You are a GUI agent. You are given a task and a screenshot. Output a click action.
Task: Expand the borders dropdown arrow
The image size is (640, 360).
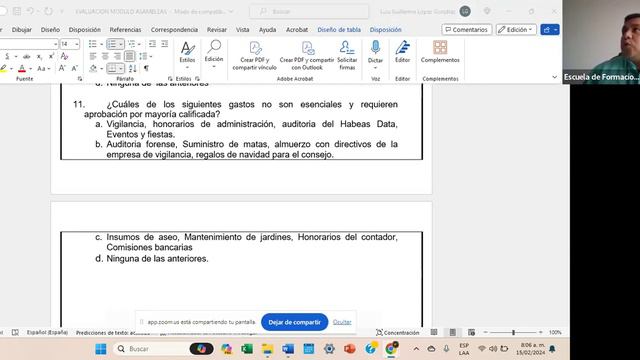(121, 69)
